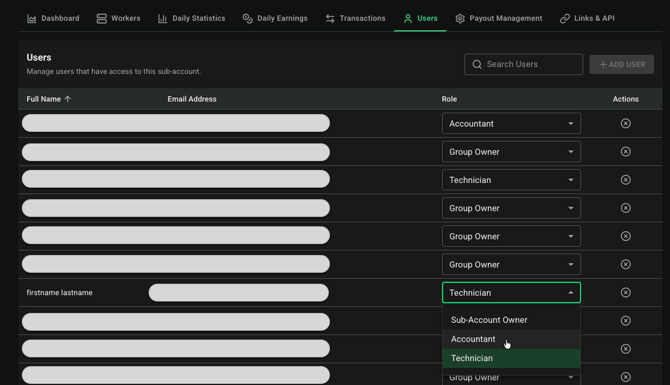The width and height of the screenshot is (670, 385).
Task: Click the Transactions arrows icon
Action: pyautogui.click(x=330, y=18)
